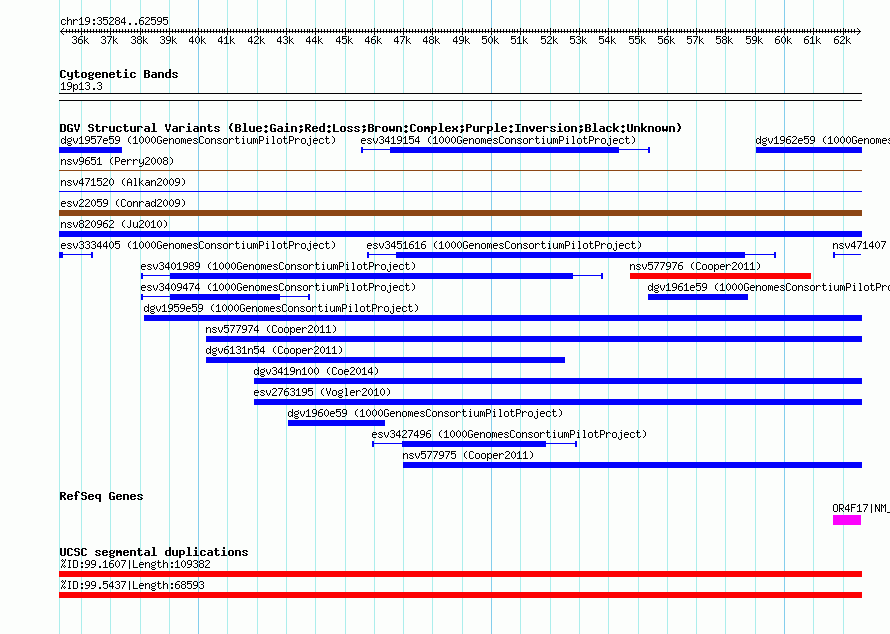Click the 62k mark on the ruler
The height and width of the screenshot is (634, 890).
click(x=842, y=40)
